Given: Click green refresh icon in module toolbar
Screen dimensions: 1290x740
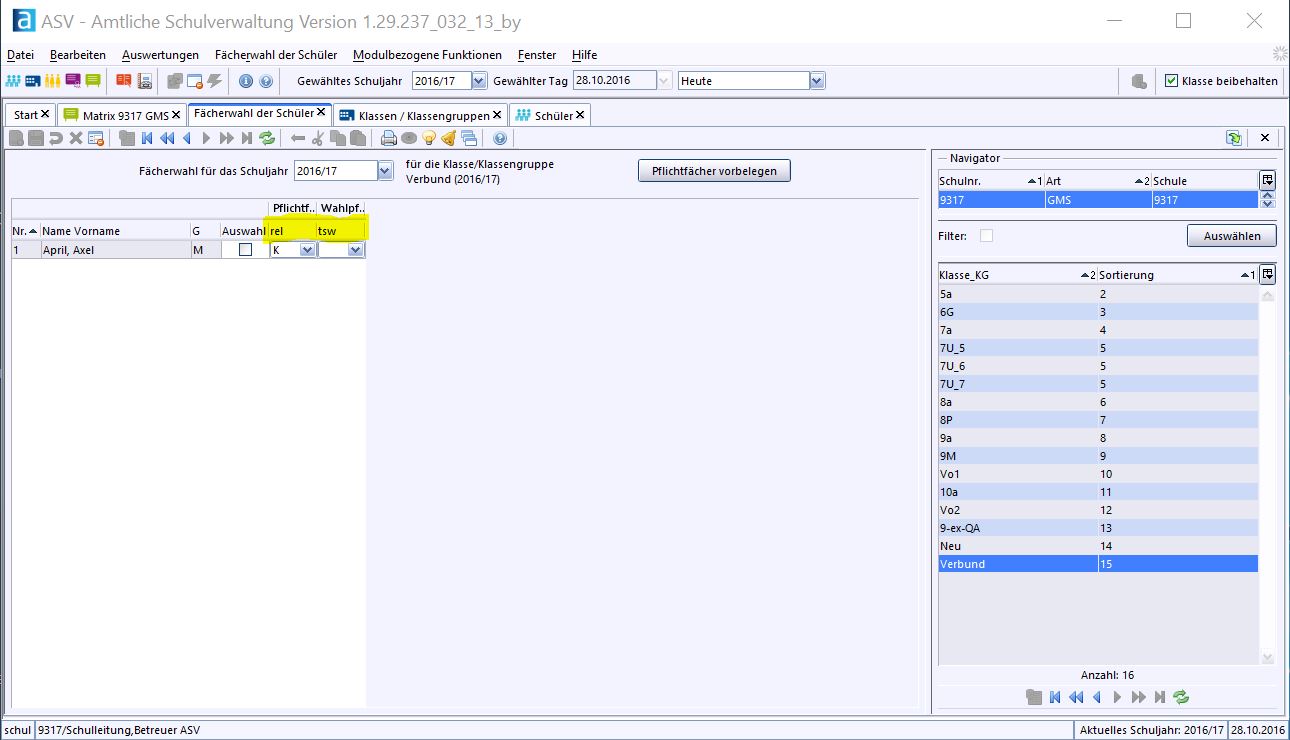Looking at the screenshot, I should (x=267, y=138).
